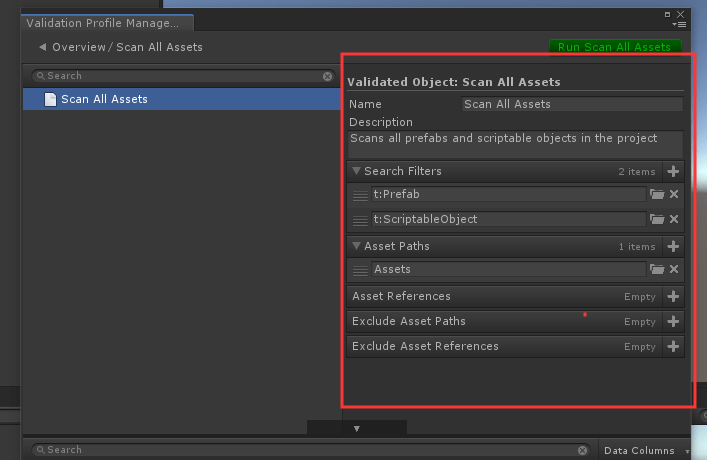Go back to Overview via breadcrumb arrow
Image resolution: width=707 pixels, height=460 pixels.
(x=42, y=47)
